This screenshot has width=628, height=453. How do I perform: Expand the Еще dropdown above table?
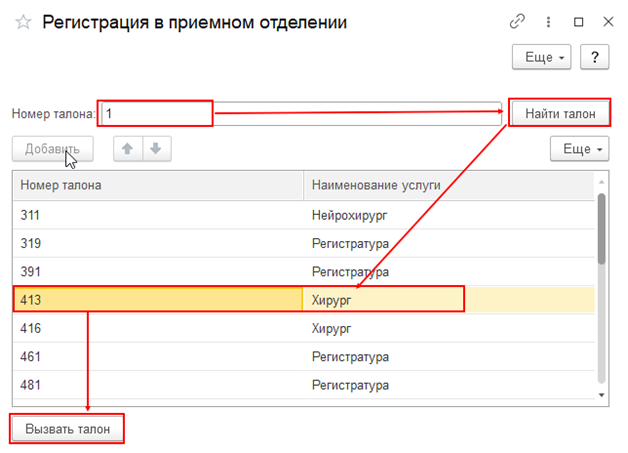click(579, 149)
